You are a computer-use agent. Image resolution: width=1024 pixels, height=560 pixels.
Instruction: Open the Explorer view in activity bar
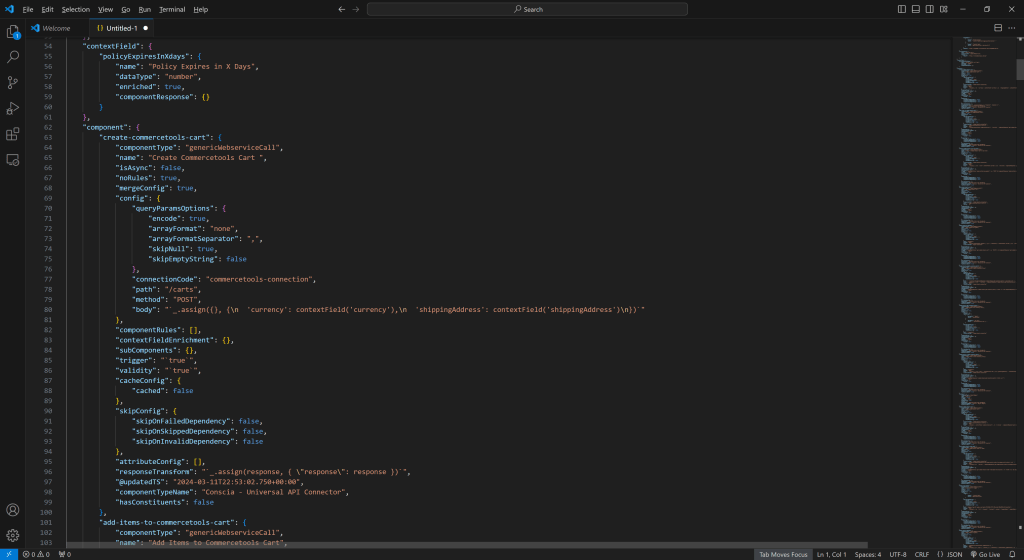click(12, 31)
